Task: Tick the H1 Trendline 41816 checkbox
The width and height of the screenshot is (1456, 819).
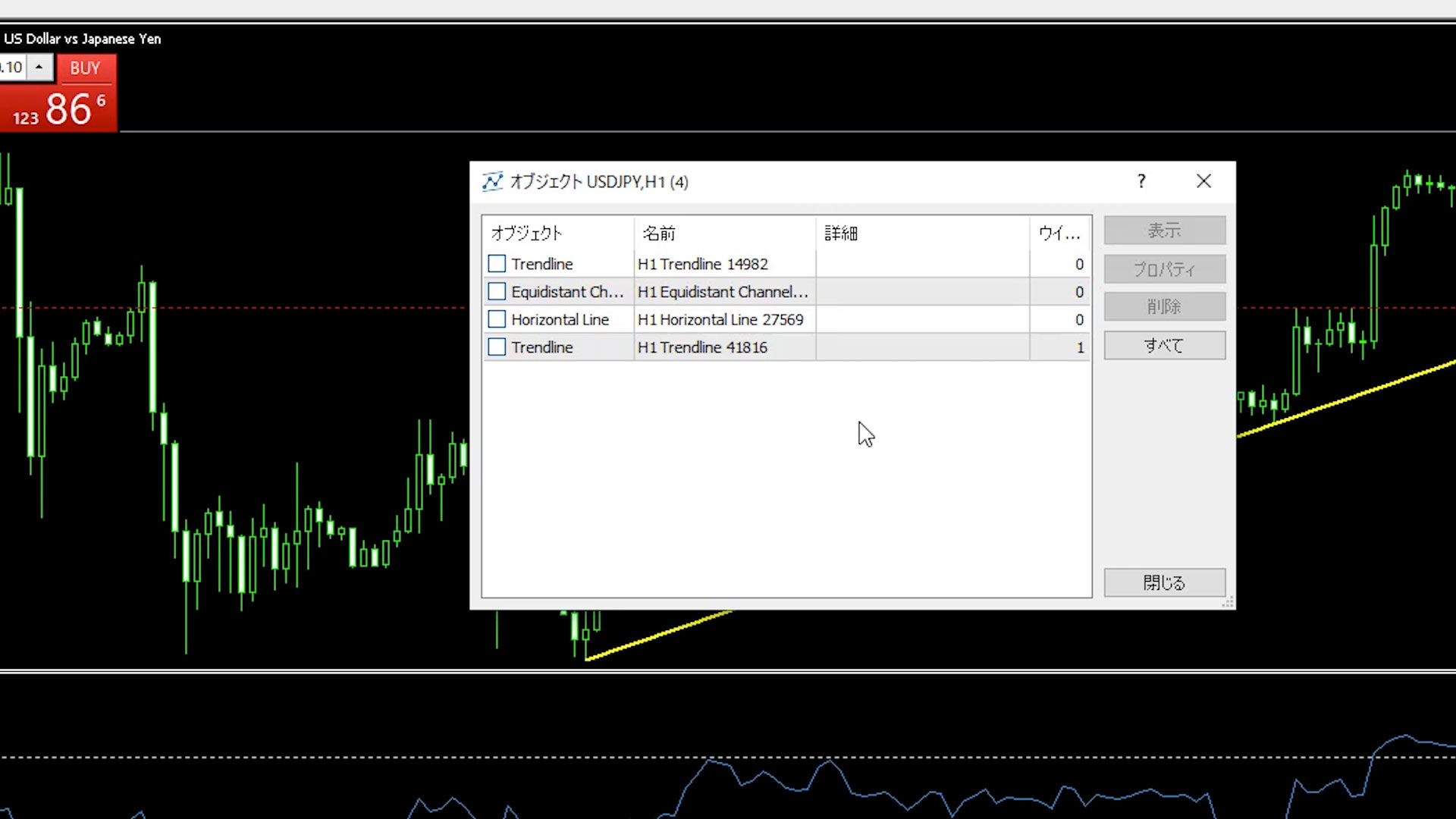Action: click(x=497, y=347)
